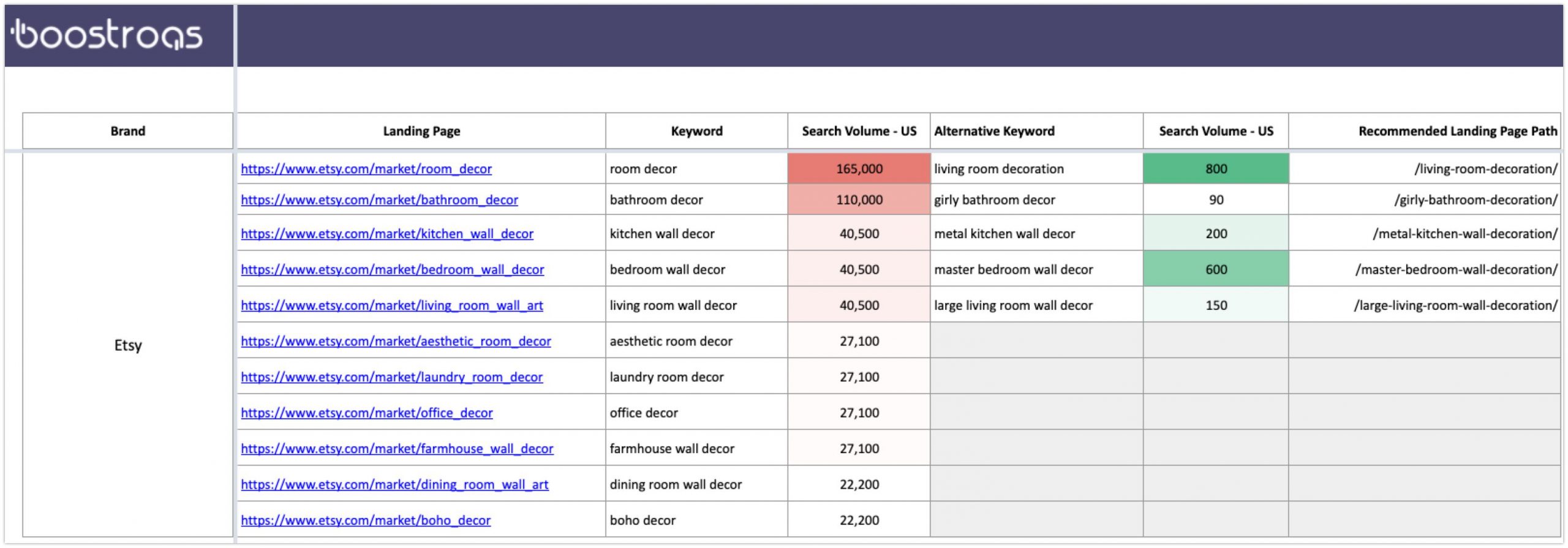Select the /living-room-decoration/ path cell

coord(1425,169)
